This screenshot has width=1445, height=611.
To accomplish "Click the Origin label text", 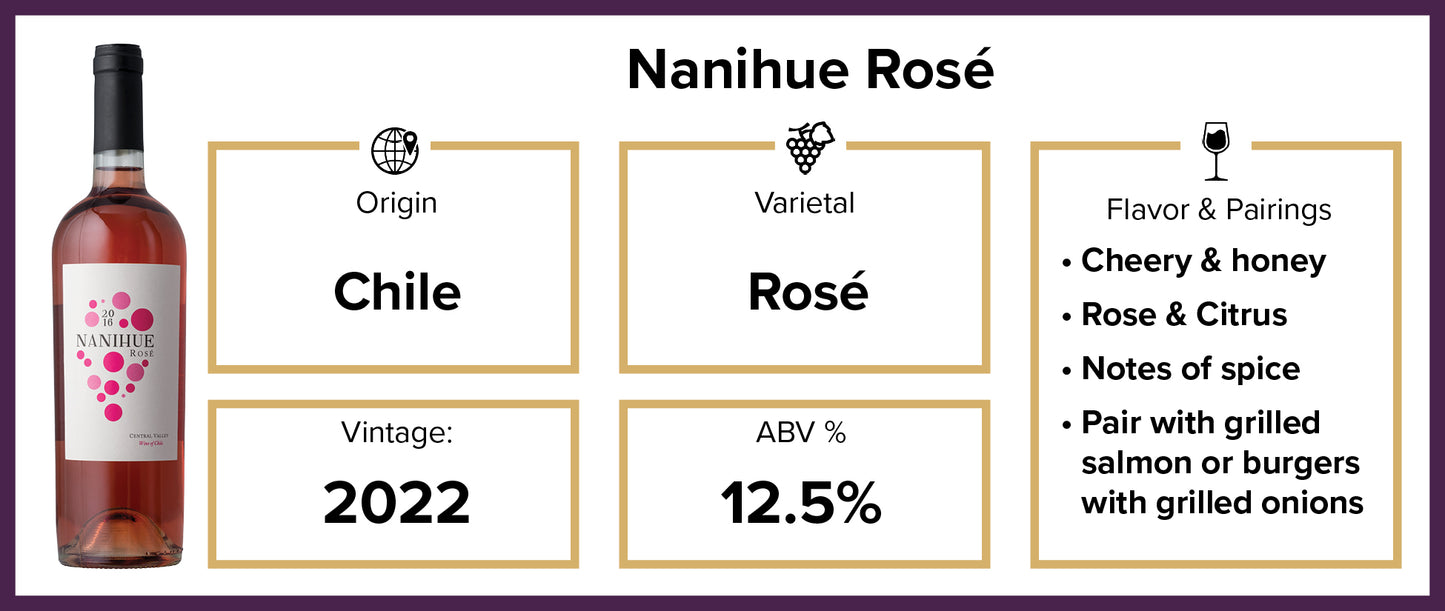I will (x=397, y=203).
